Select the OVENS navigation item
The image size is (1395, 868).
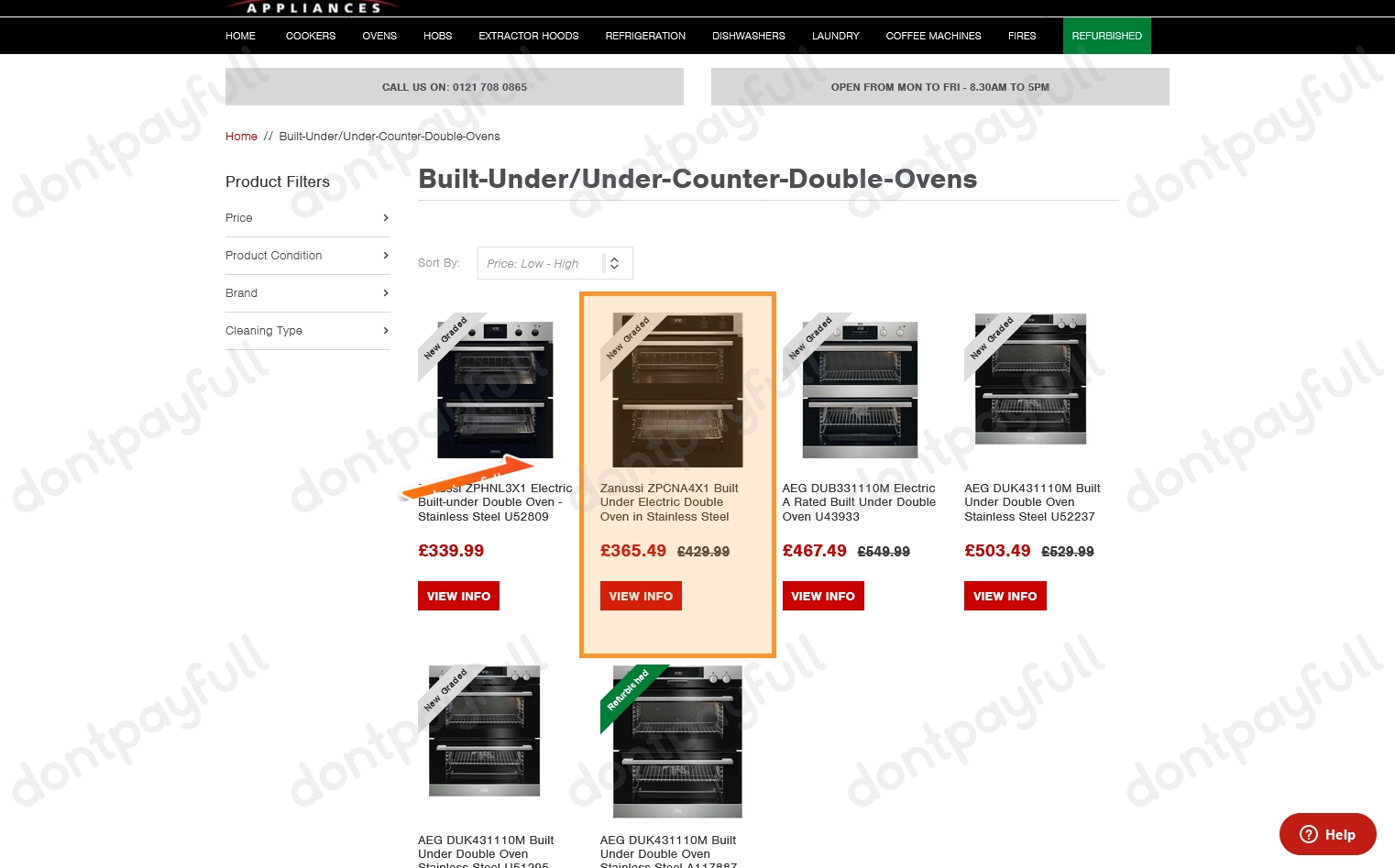[x=379, y=36]
